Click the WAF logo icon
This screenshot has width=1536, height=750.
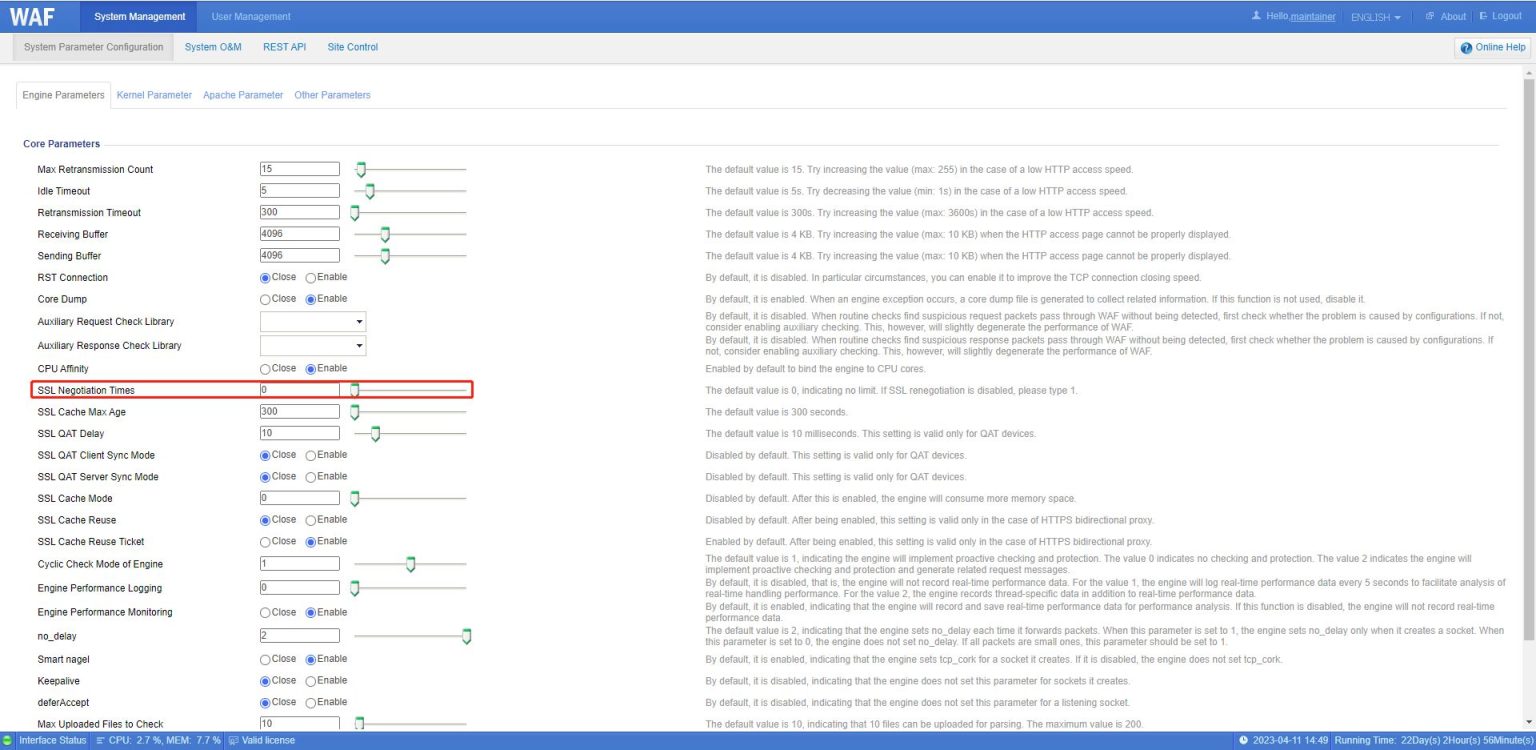point(33,15)
